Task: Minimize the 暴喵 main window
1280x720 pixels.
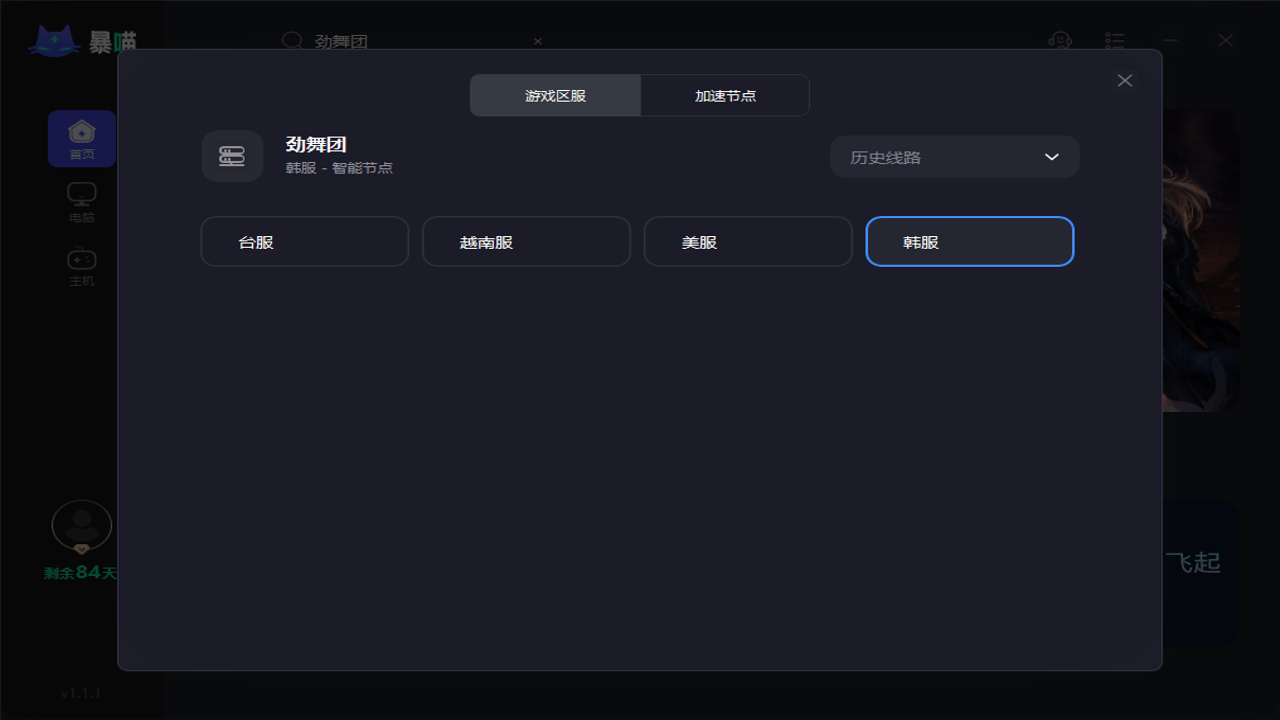Action: (1171, 40)
